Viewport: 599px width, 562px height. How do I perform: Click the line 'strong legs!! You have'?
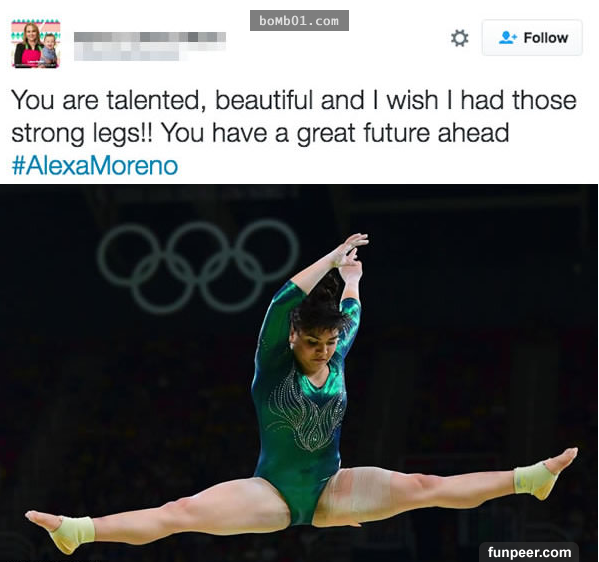click(260, 133)
